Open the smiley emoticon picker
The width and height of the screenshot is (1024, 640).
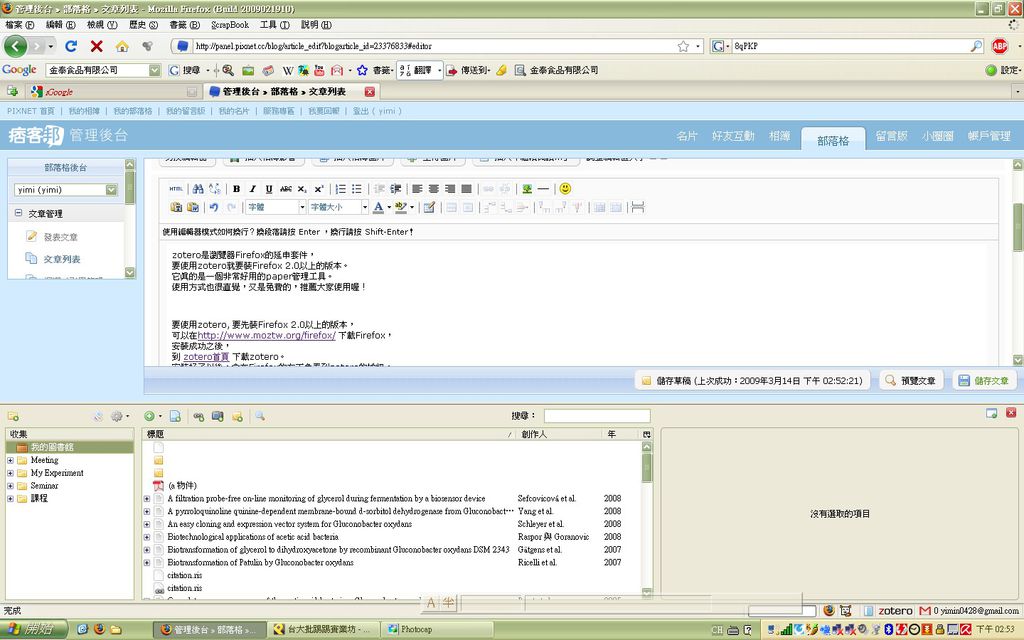566,189
